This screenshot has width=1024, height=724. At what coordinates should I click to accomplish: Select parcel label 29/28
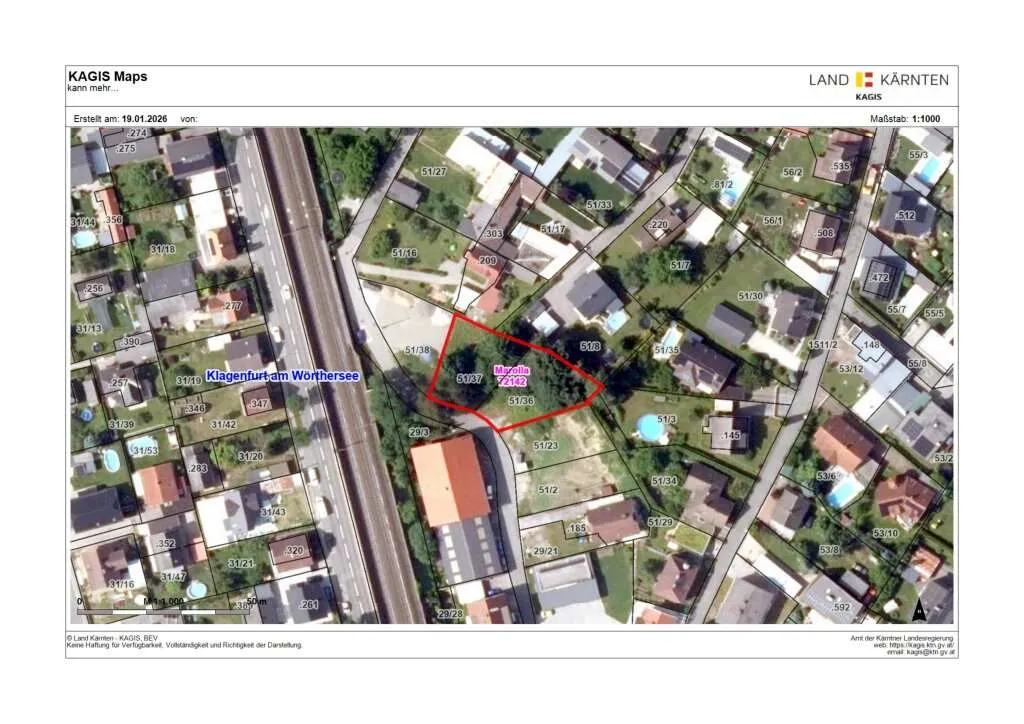point(450,614)
